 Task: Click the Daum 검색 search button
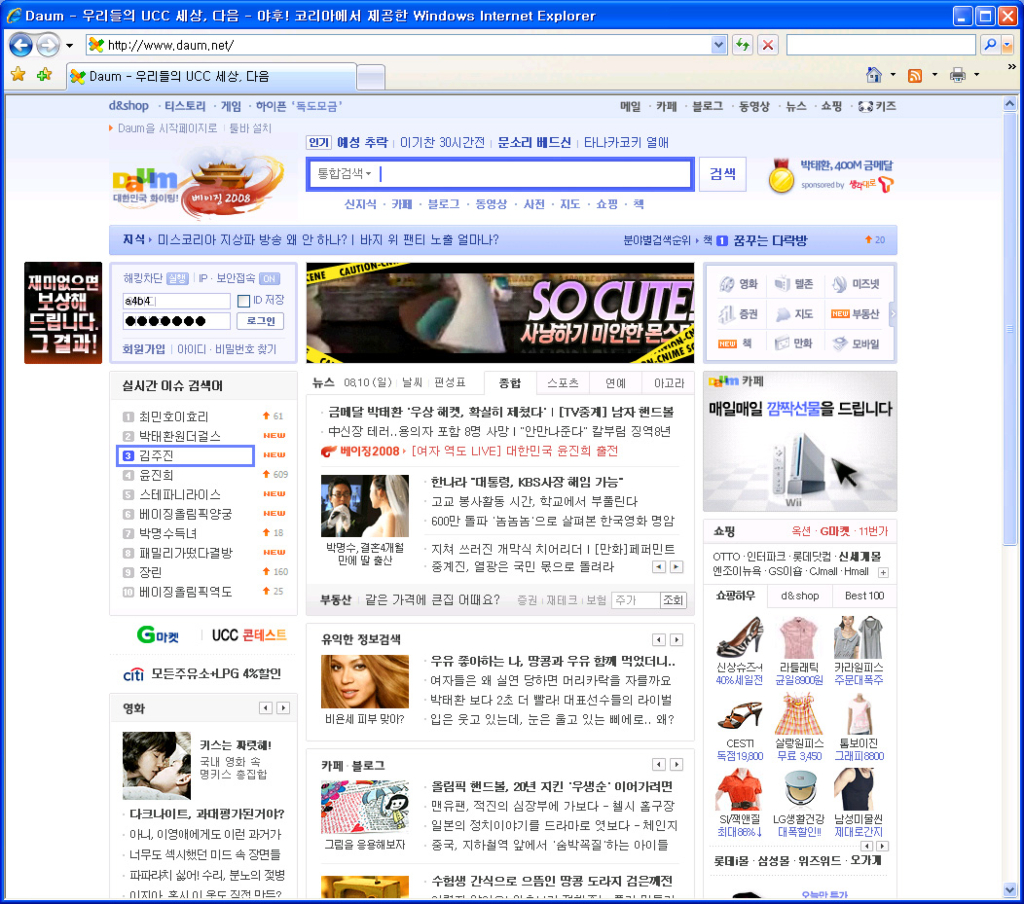tap(722, 174)
